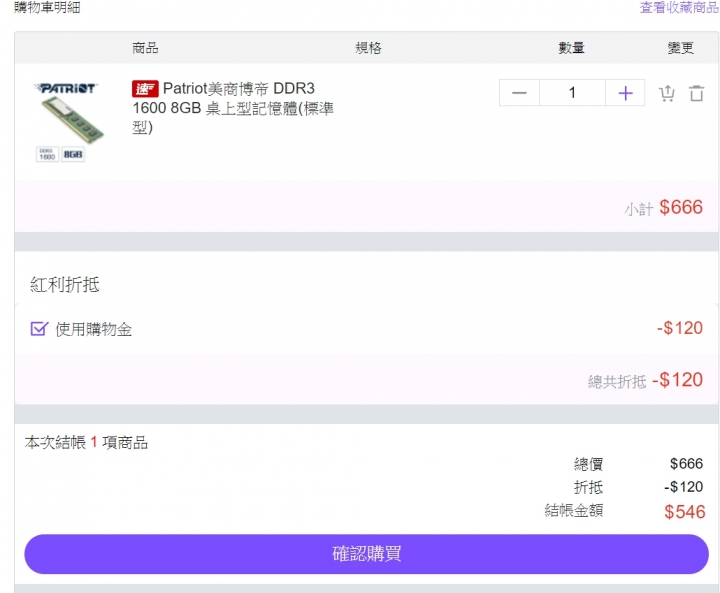Image resolution: width=720 pixels, height=593 pixels.
Task: Click the 確認購買 button
Action: click(x=366, y=554)
